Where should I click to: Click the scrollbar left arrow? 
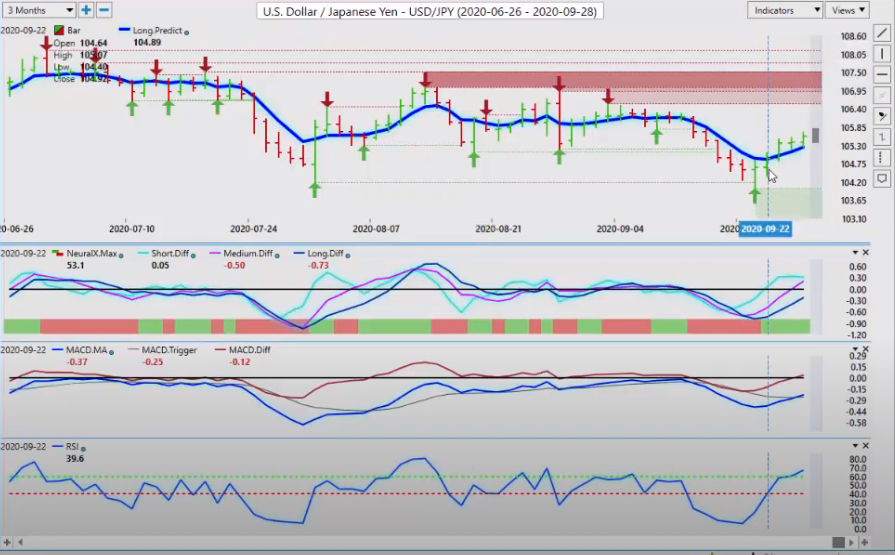click(21, 542)
